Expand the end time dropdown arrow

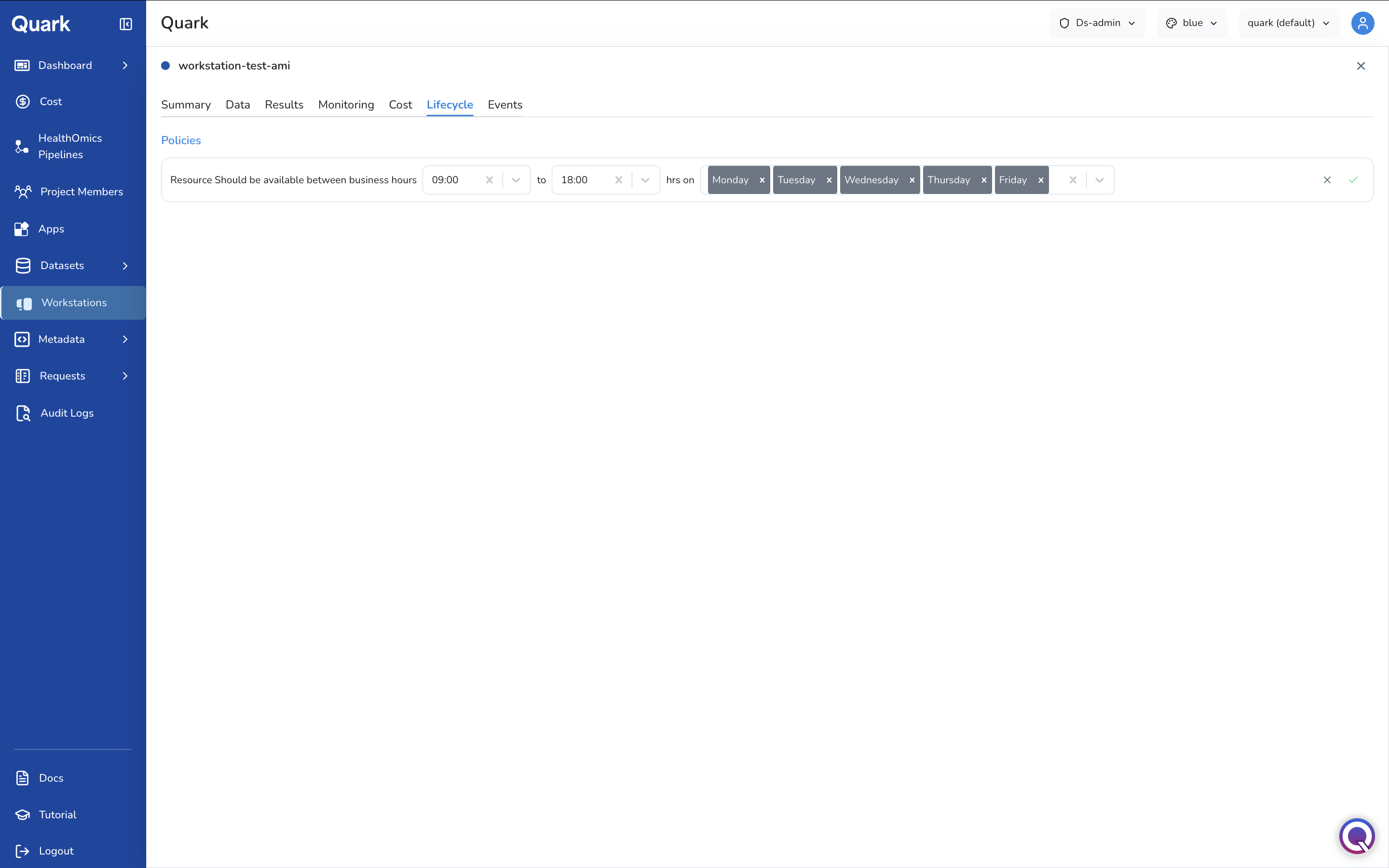pyautogui.click(x=645, y=180)
